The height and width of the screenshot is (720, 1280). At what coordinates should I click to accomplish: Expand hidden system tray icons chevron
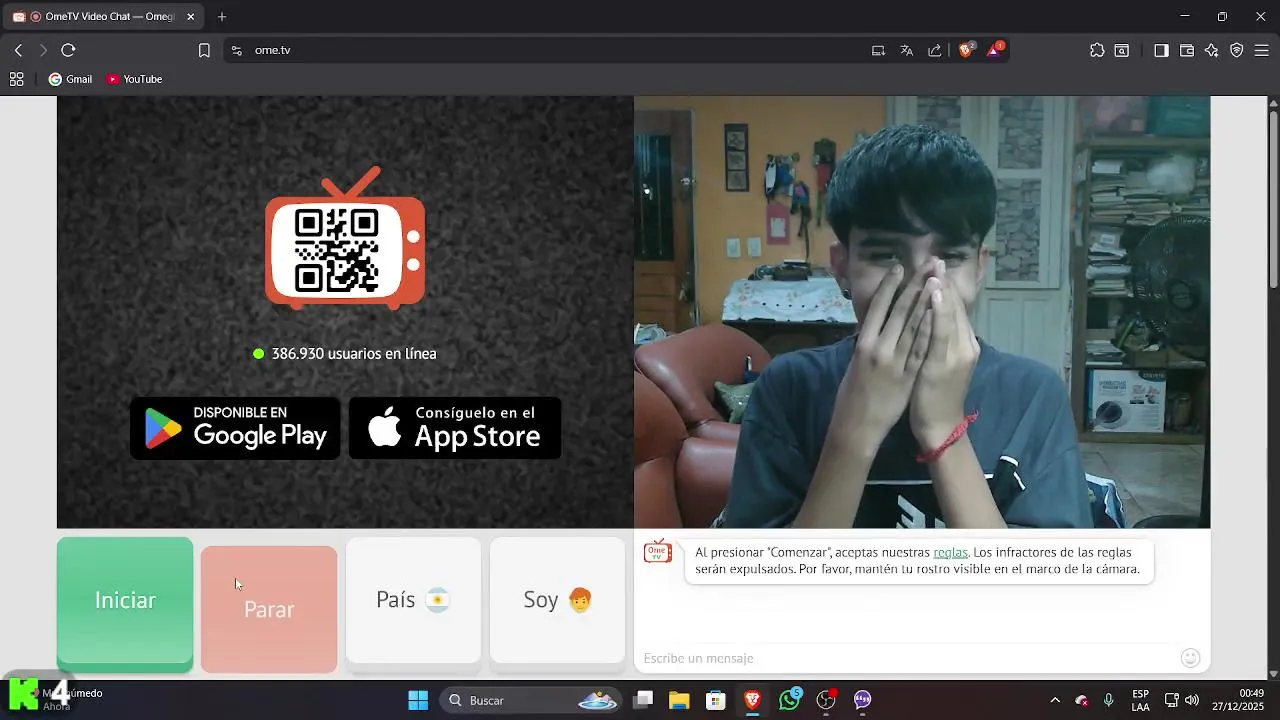coord(1055,700)
